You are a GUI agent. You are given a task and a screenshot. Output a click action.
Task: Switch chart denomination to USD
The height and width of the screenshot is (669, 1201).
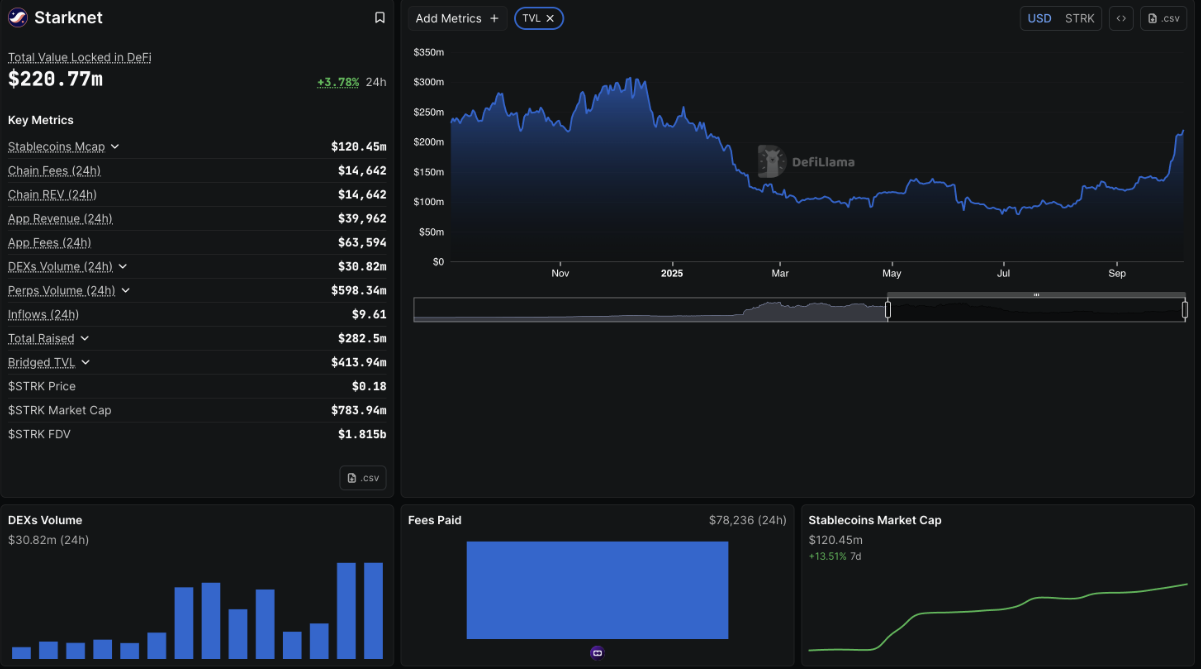click(x=1040, y=18)
